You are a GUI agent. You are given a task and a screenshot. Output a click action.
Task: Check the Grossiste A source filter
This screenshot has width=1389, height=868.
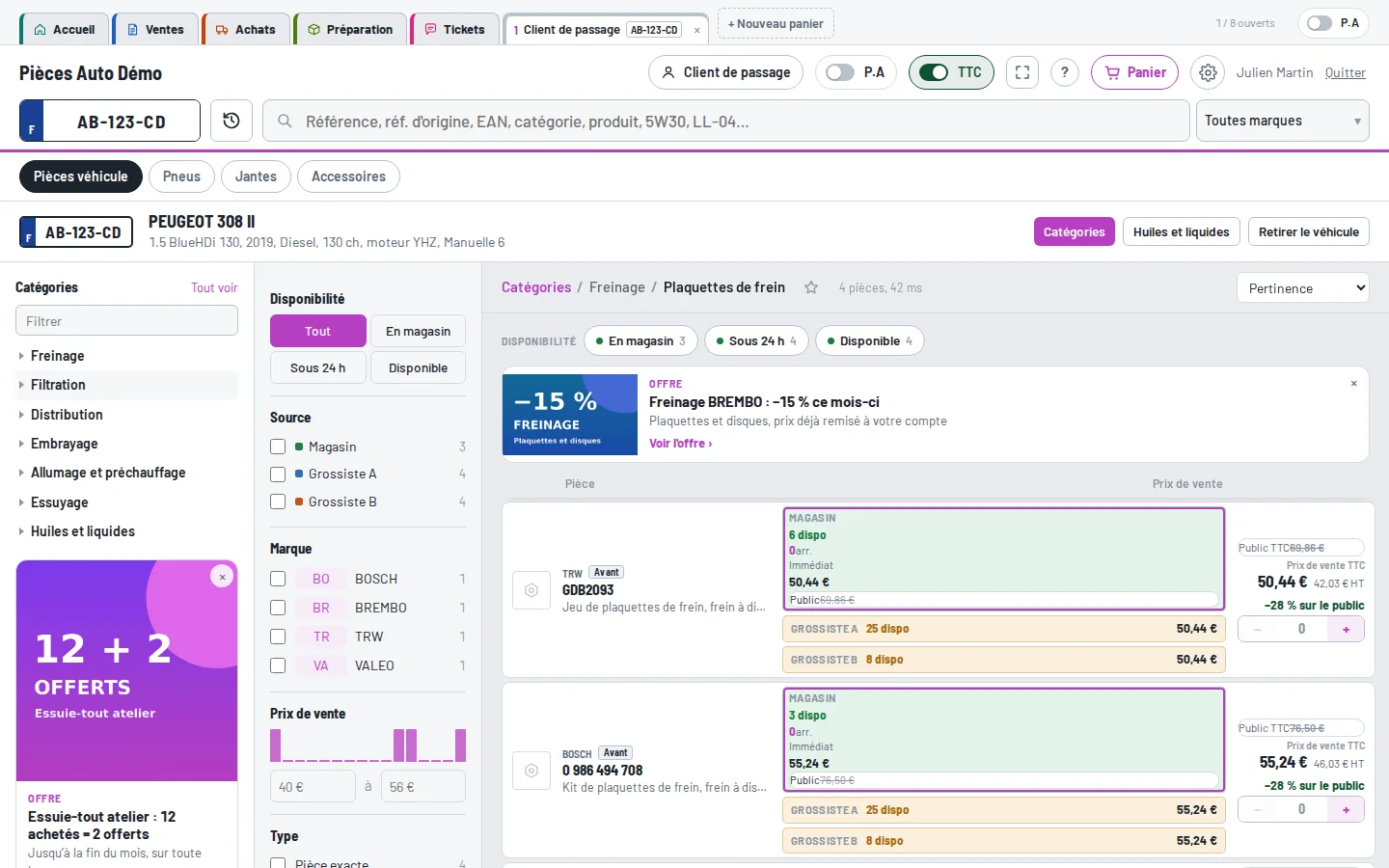(278, 475)
